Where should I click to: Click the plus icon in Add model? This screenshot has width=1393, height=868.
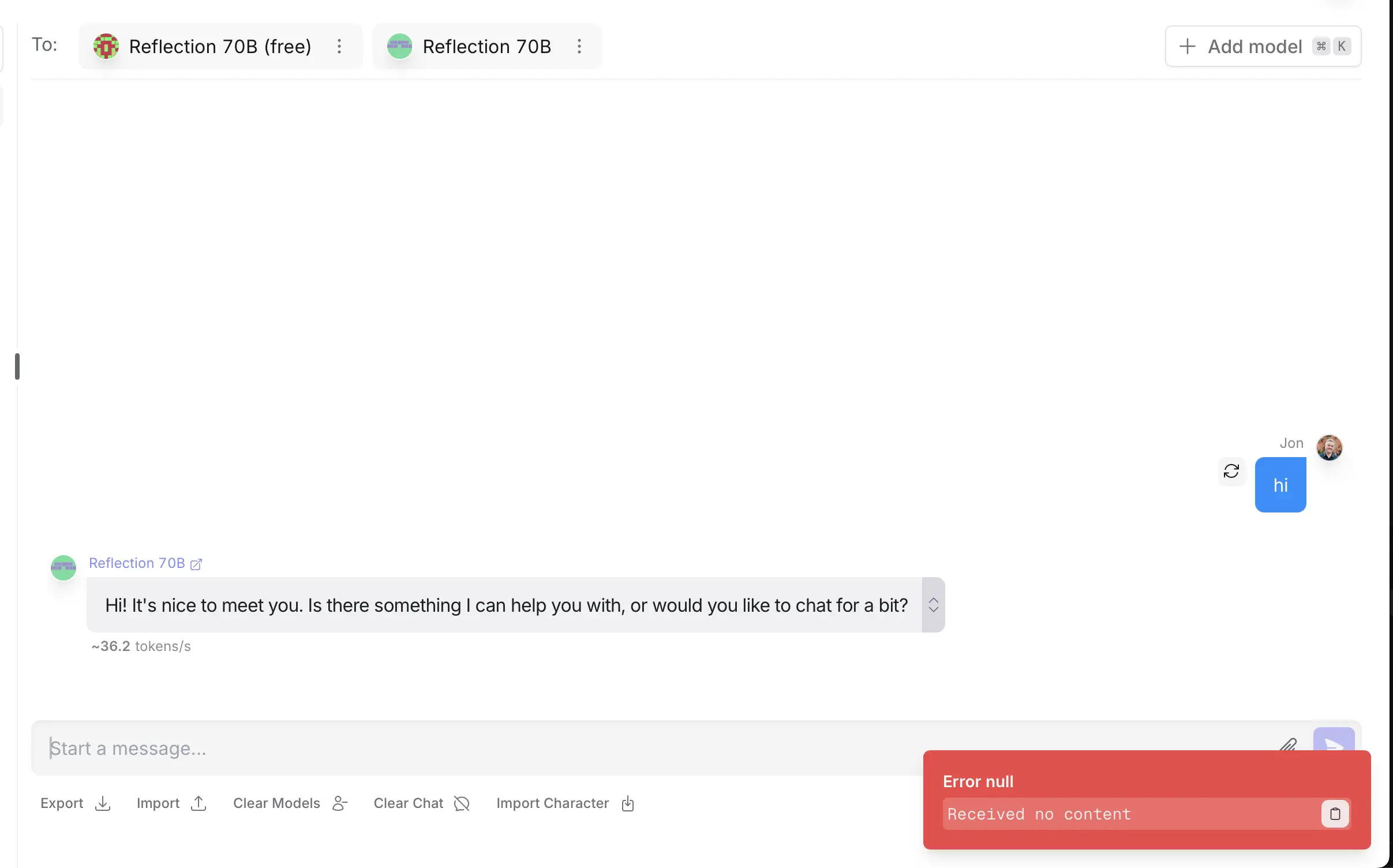pos(1187,46)
